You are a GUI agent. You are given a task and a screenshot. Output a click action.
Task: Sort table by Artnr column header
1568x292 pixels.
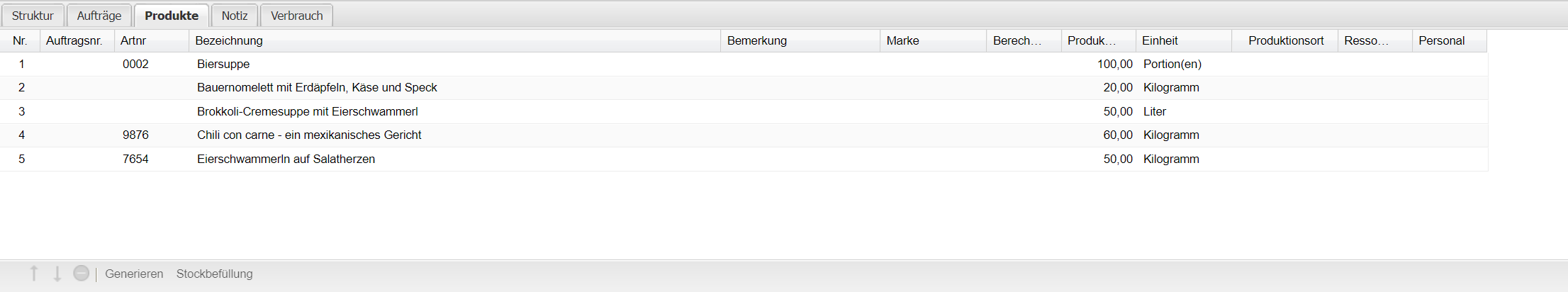pos(133,40)
